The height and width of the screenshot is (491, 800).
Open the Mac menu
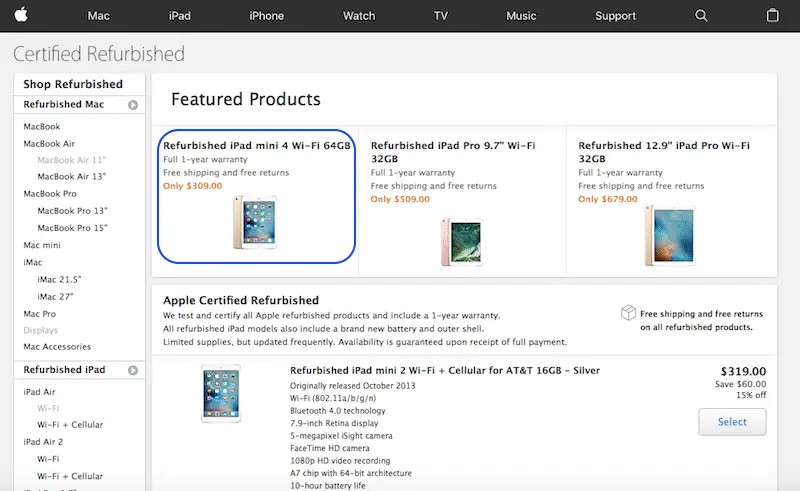[x=99, y=16]
